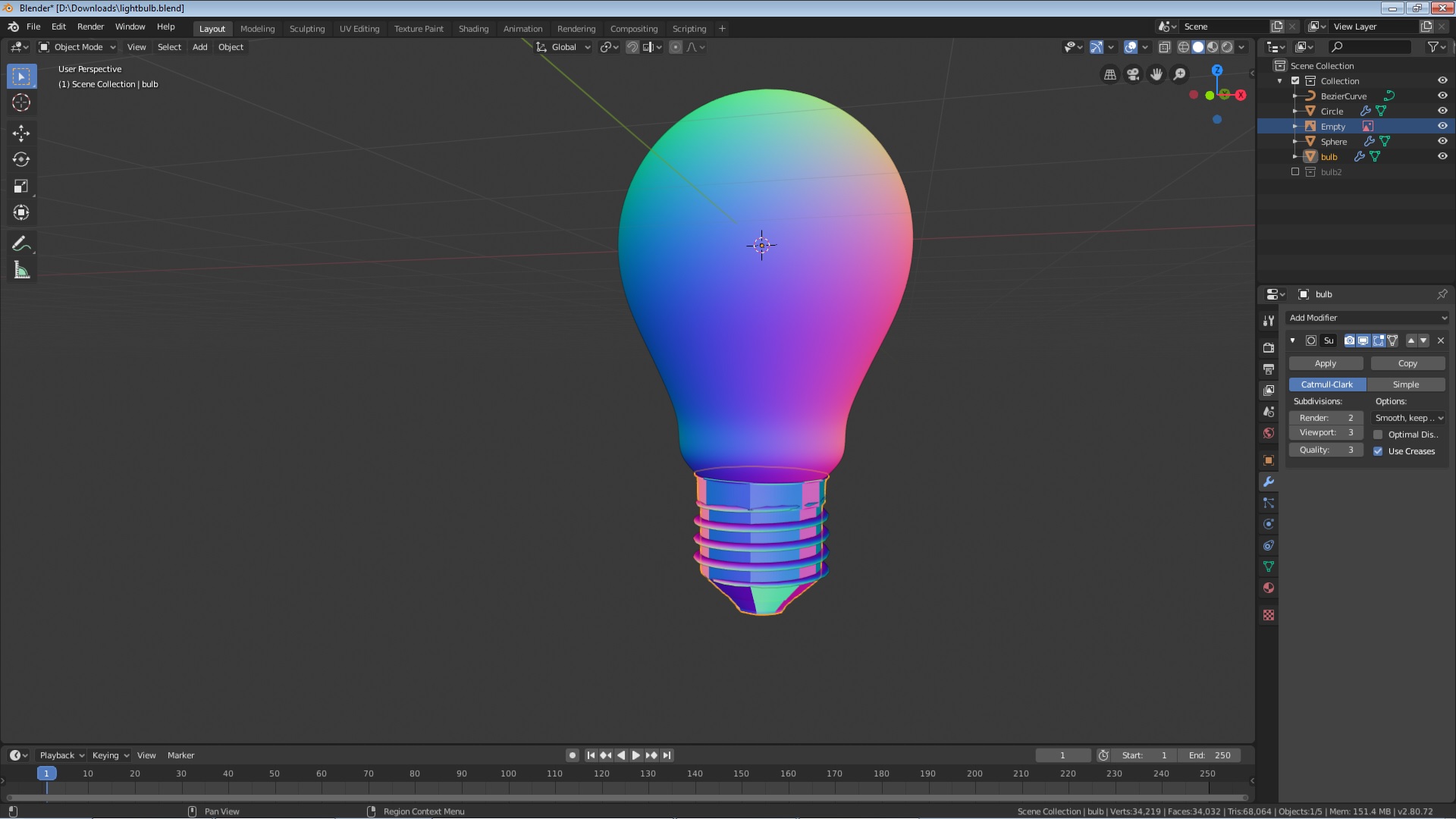This screenshot has width=1456, height=819.
Task: Select the Annotate pencil tool
Action: tap(21, 243)
